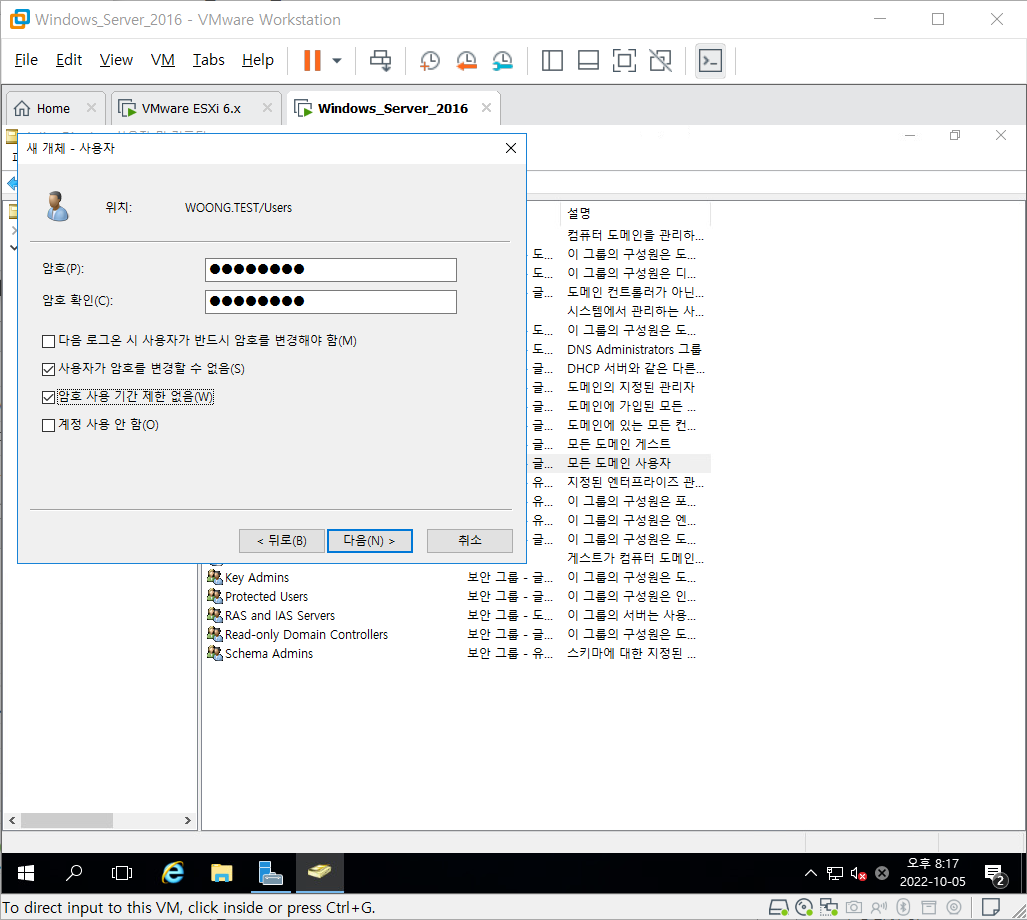The image size is (1027, 920).
Task: Uncheck password never expires option
Action: (48, 397)
